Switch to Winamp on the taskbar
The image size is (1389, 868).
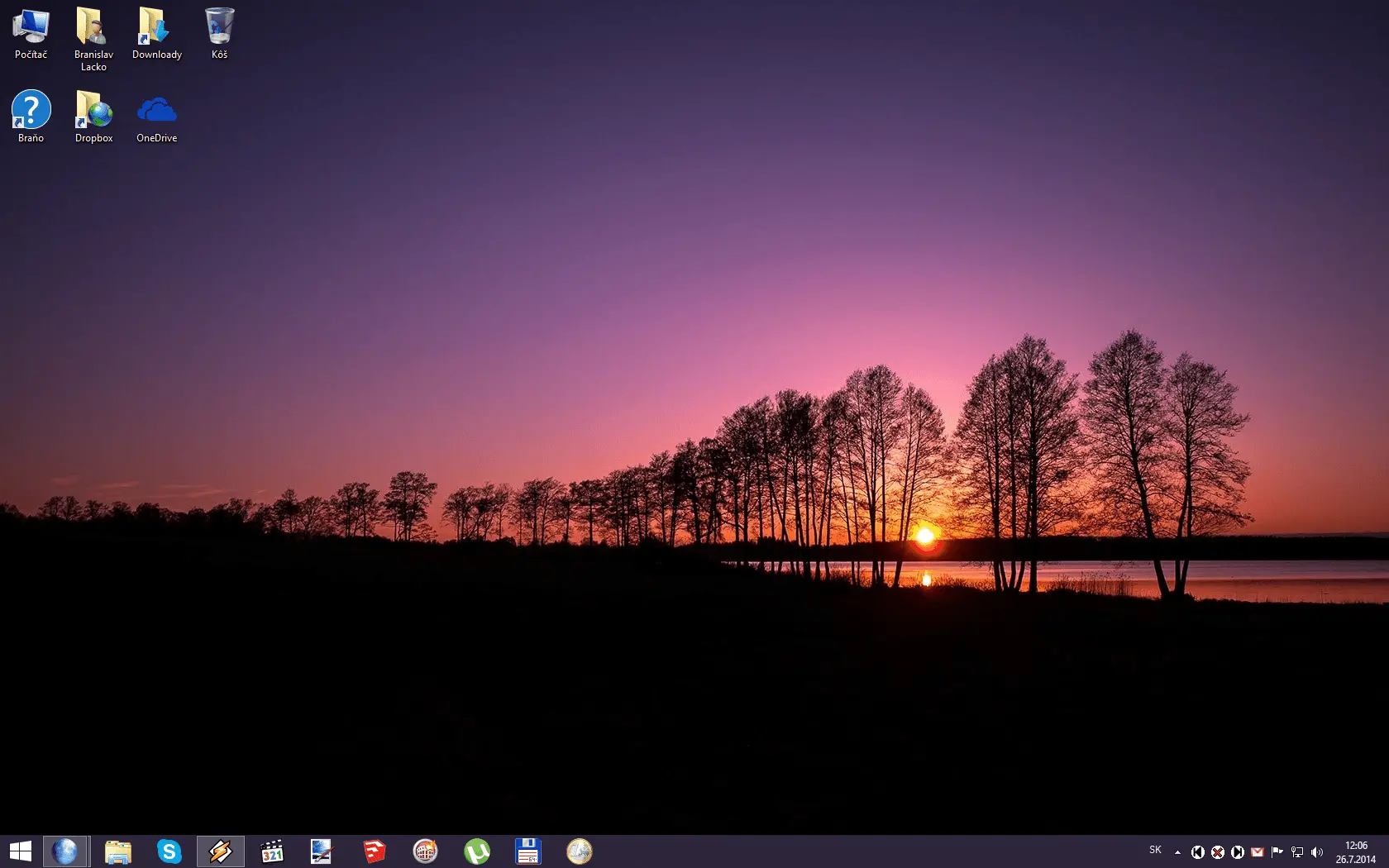(220, 851)
